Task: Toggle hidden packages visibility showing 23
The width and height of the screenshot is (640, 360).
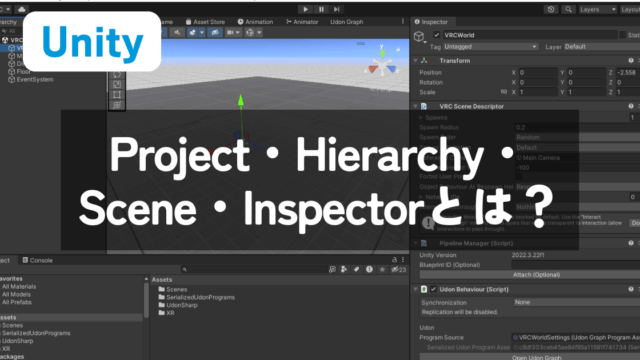Action: [398, 269]
